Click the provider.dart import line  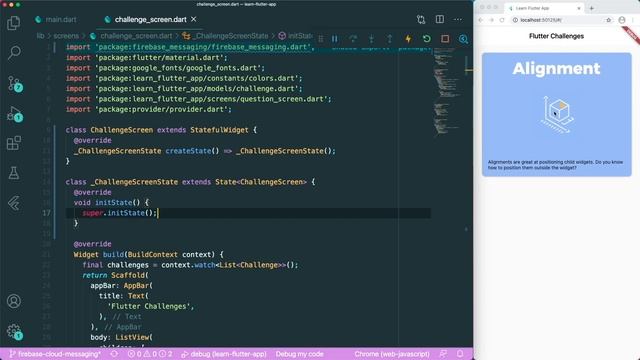[x=149, y=109]
